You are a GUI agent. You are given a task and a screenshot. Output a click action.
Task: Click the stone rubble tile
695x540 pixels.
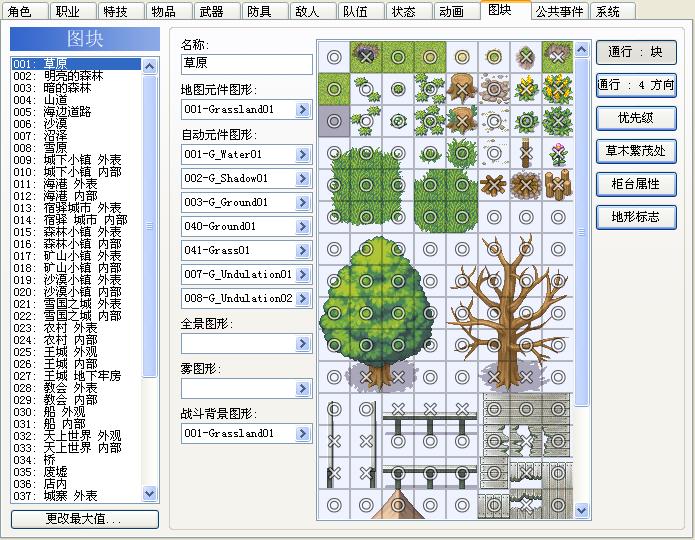494,89
